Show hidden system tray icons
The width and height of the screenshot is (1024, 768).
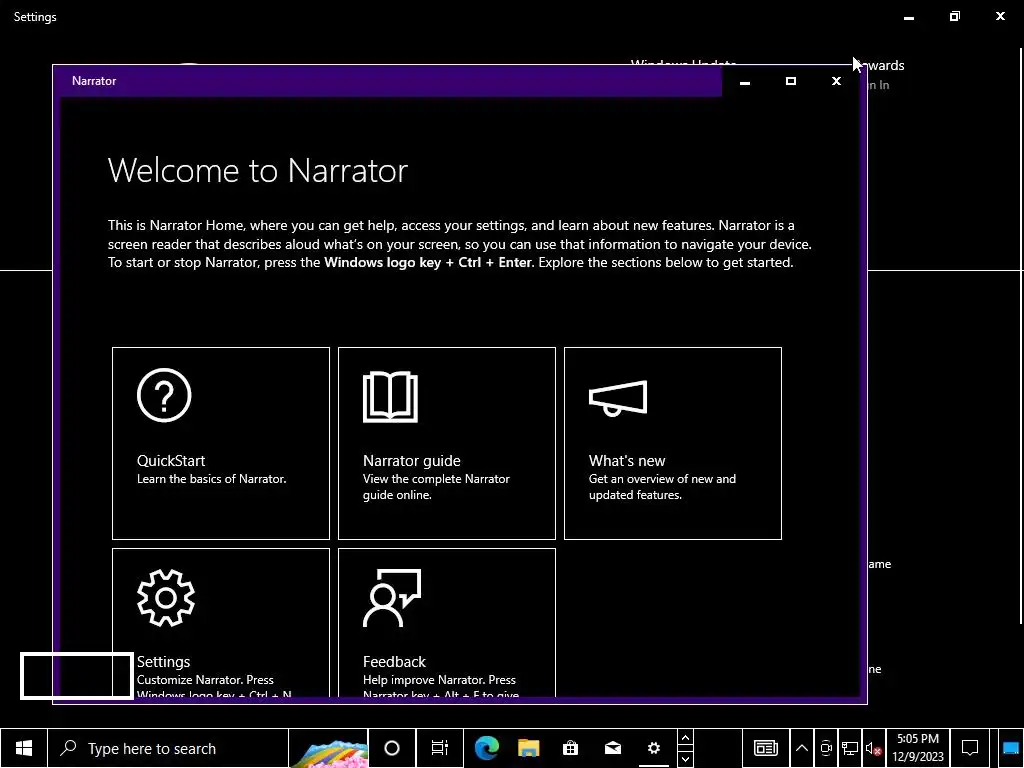[802, 748]
